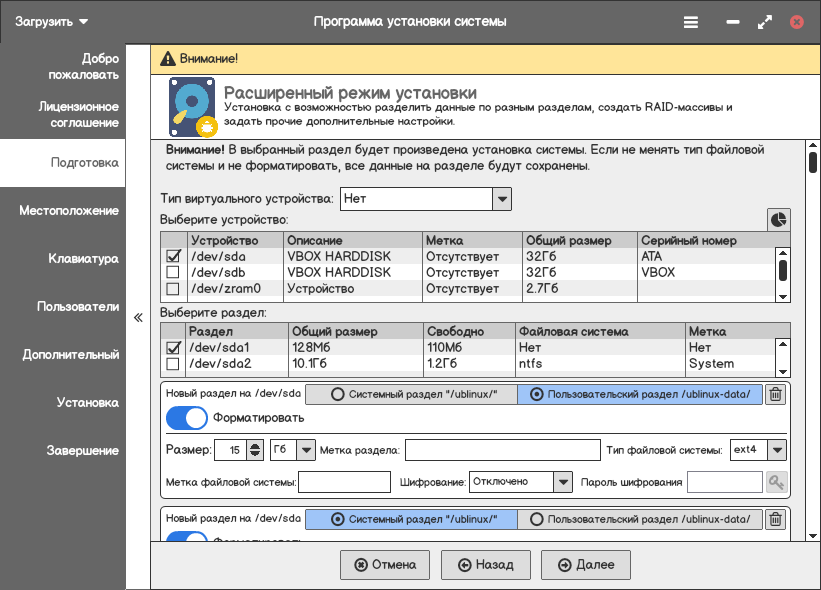Click the Метка файловой системы field
Screen dimensions: 821x590
[345, 482]
